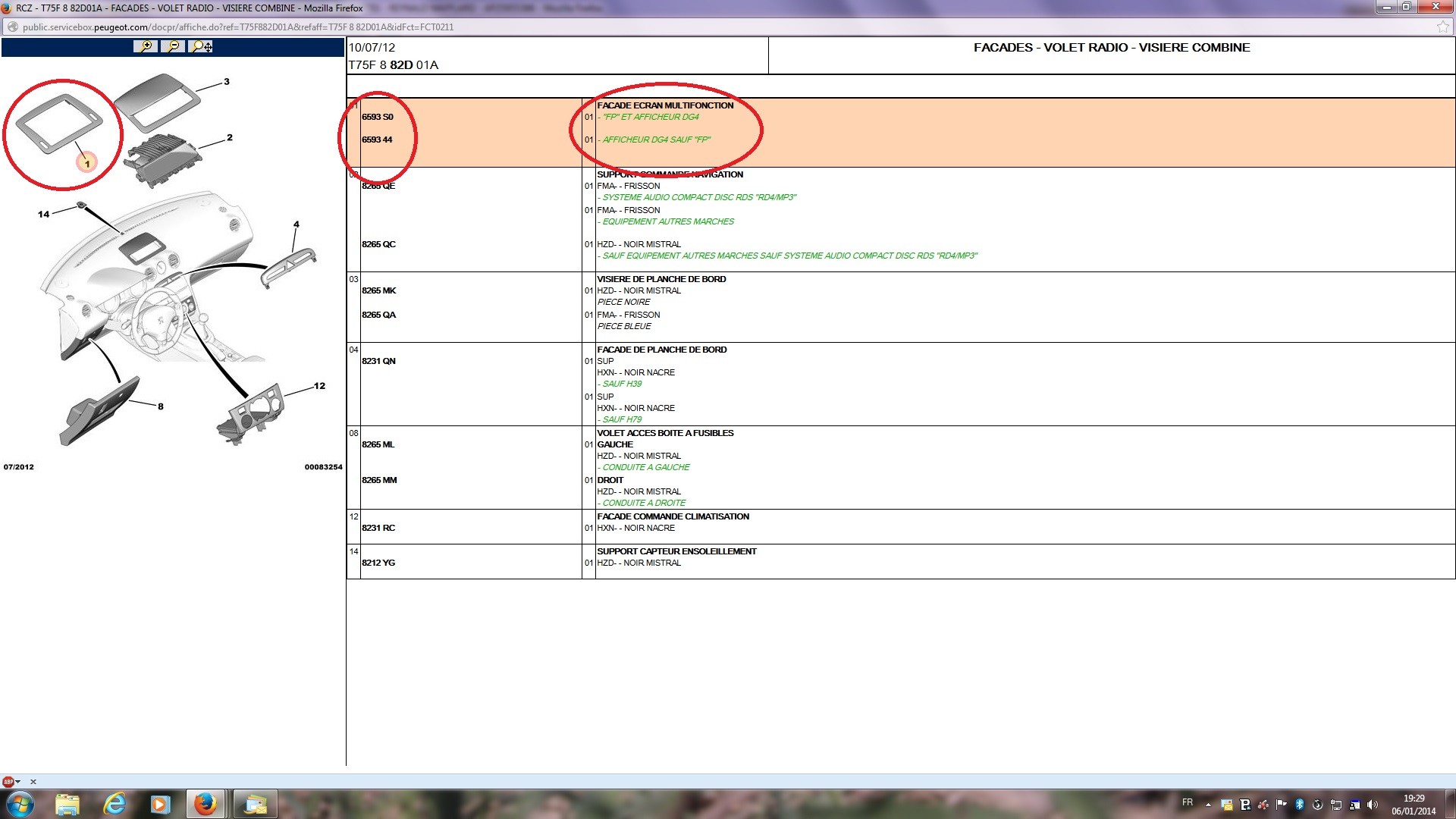Click the FACADE COMMANDE CLIMATISATION heading
The image size is (1456, 819).
(673, 516)
